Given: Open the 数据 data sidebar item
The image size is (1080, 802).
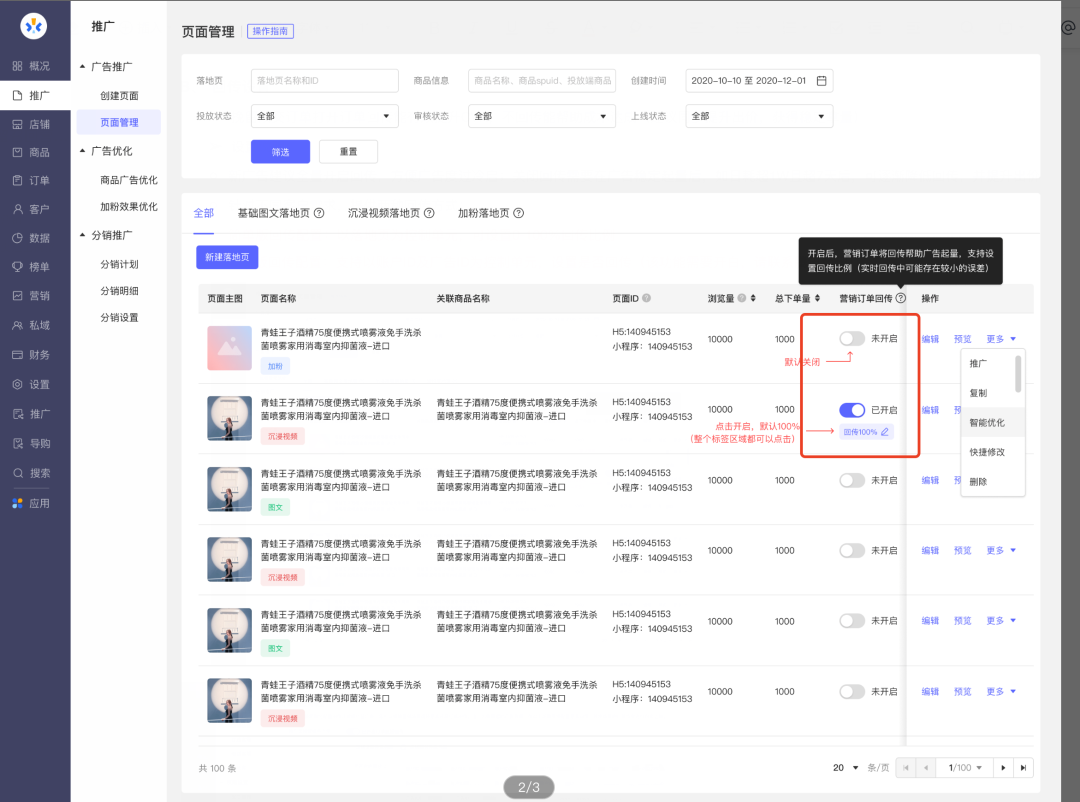Looking at the screenshot, I should pyautogui.click(x=31, y=238).
